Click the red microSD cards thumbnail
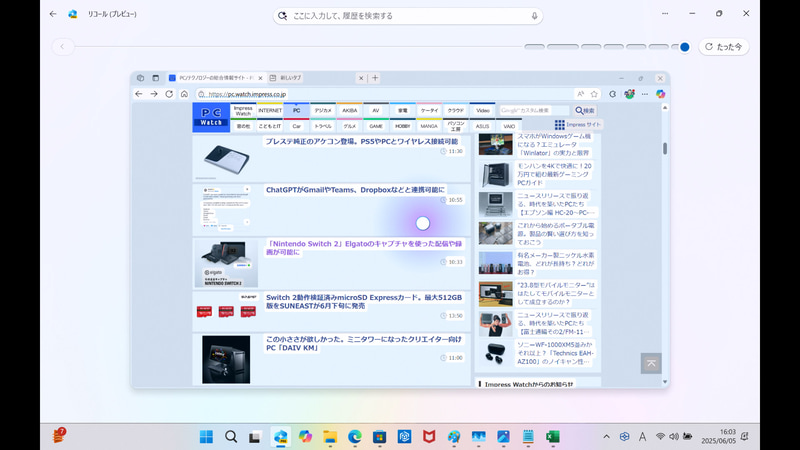 (x=226, y=309)
